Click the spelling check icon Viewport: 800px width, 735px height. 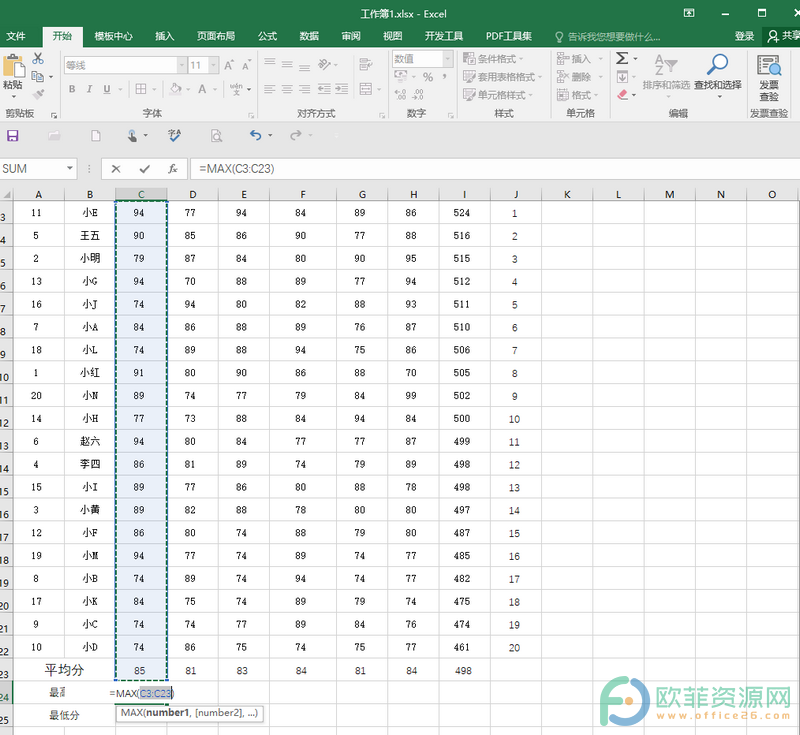point(174,135)
